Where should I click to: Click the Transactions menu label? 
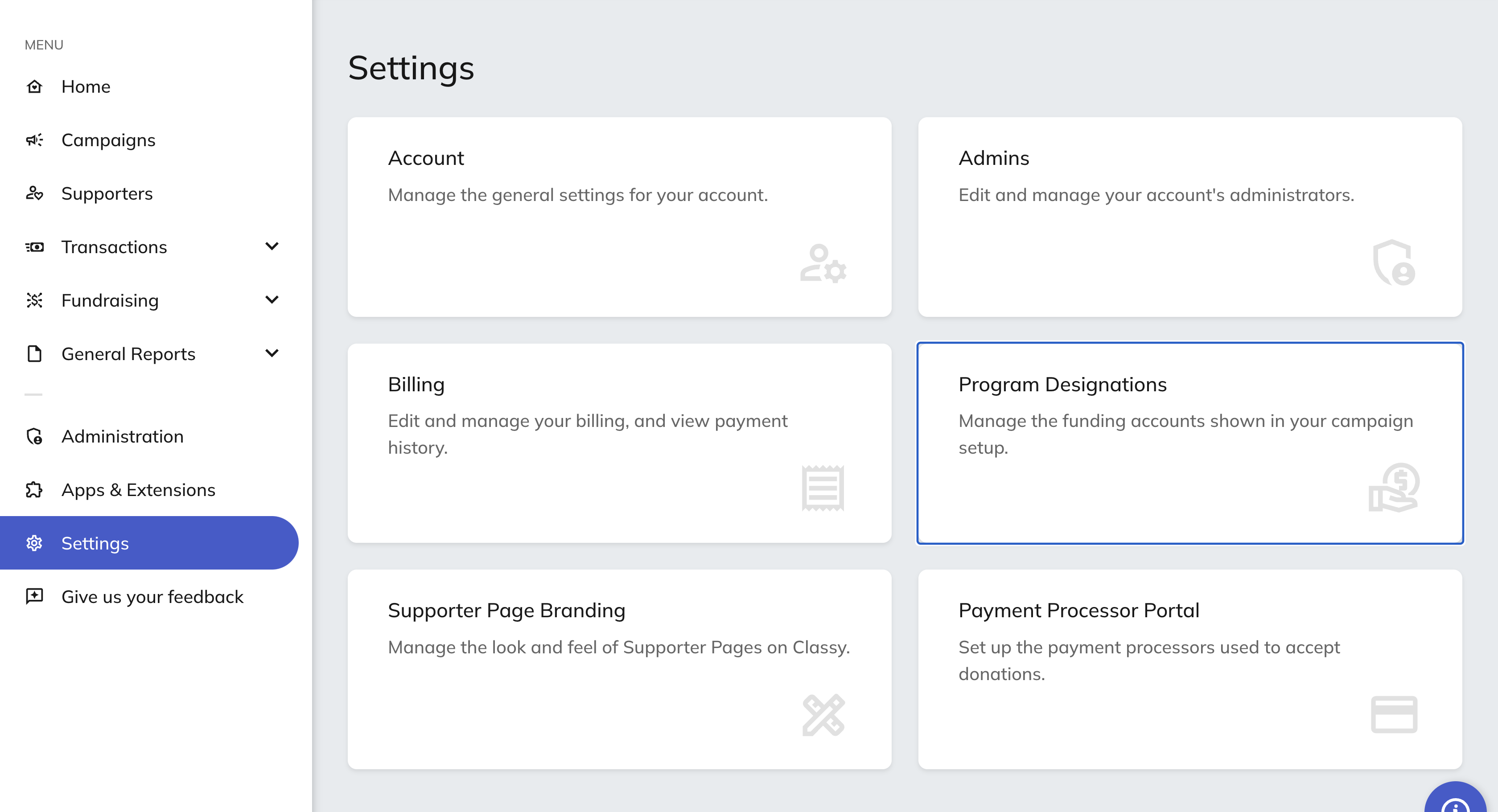[x=114, y=247]
